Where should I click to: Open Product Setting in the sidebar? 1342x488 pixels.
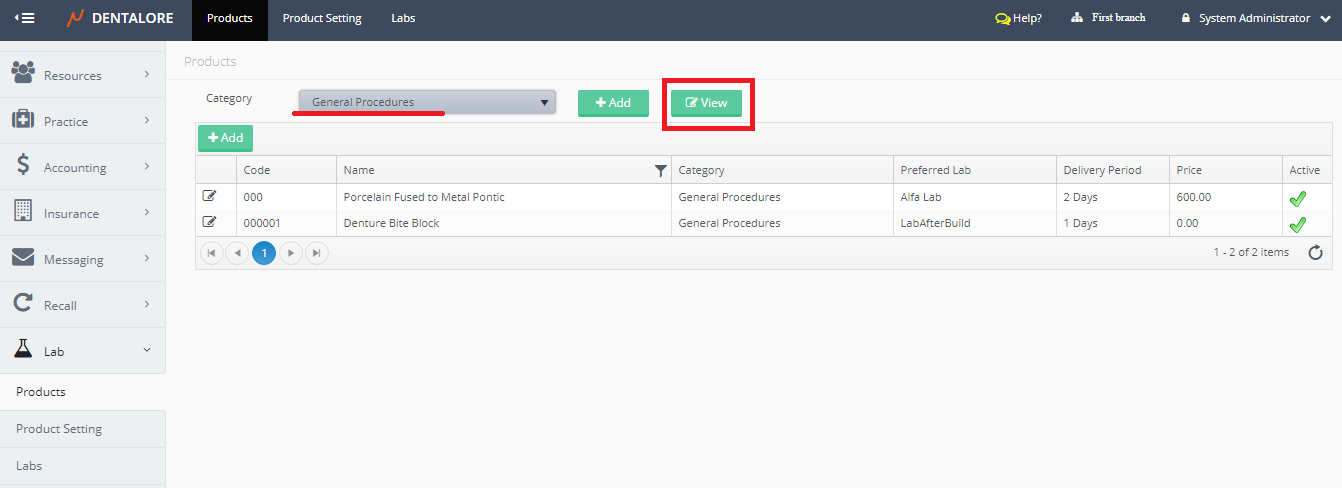point(59,429)
